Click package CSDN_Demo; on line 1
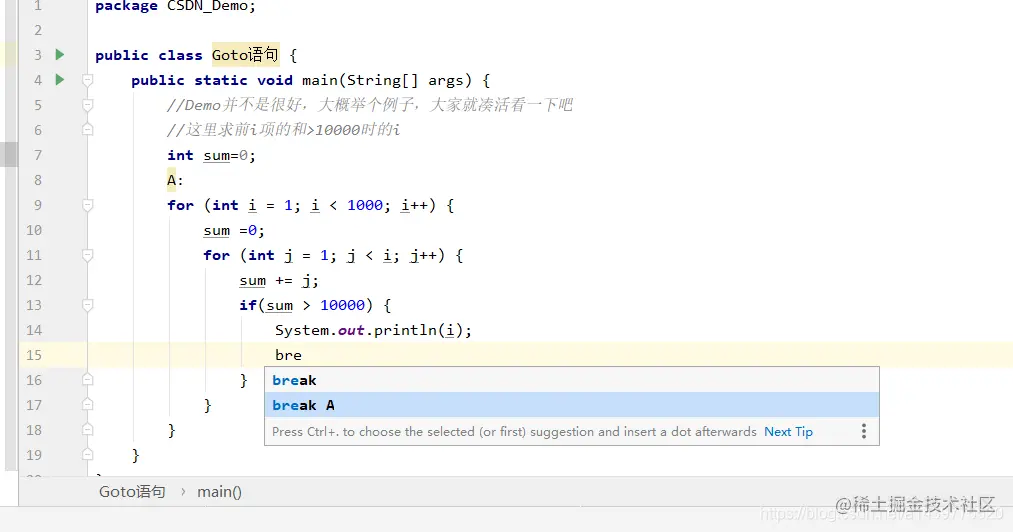The width and height of the screenshot is (1013, 532). pos(175,6)
